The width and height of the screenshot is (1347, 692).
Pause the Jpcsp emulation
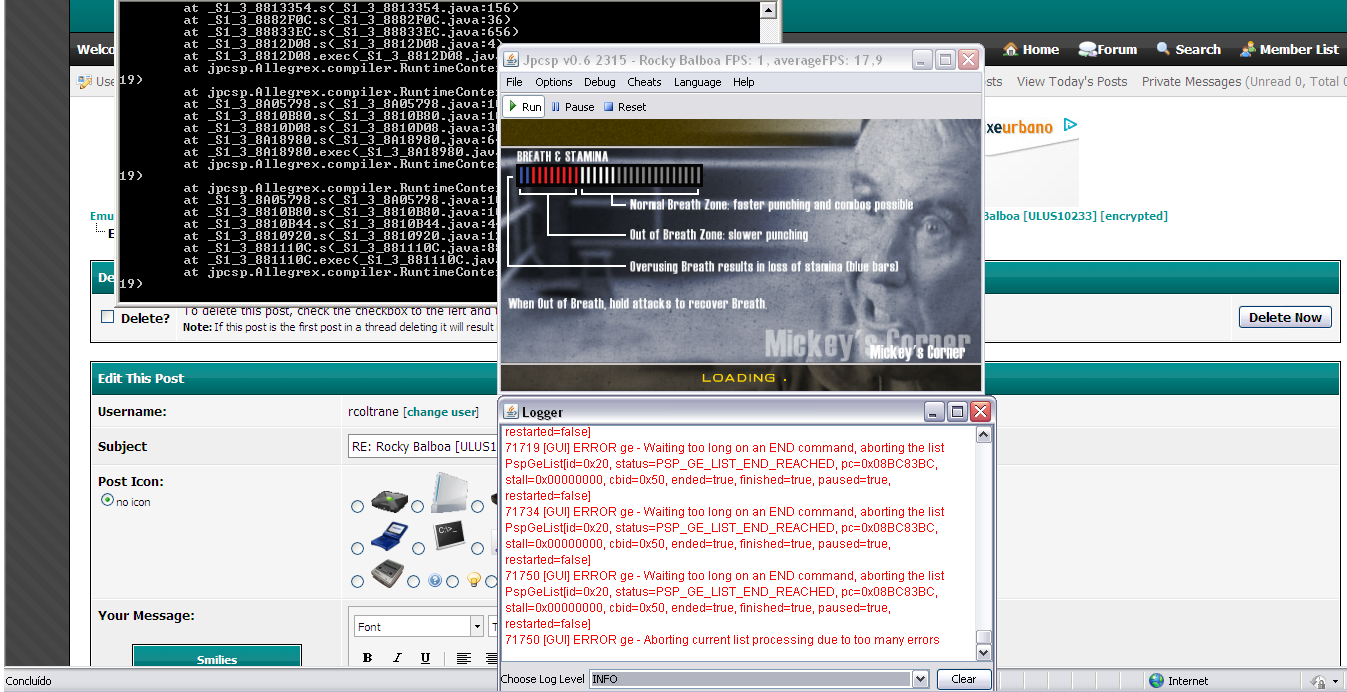(x=572, y=107)
